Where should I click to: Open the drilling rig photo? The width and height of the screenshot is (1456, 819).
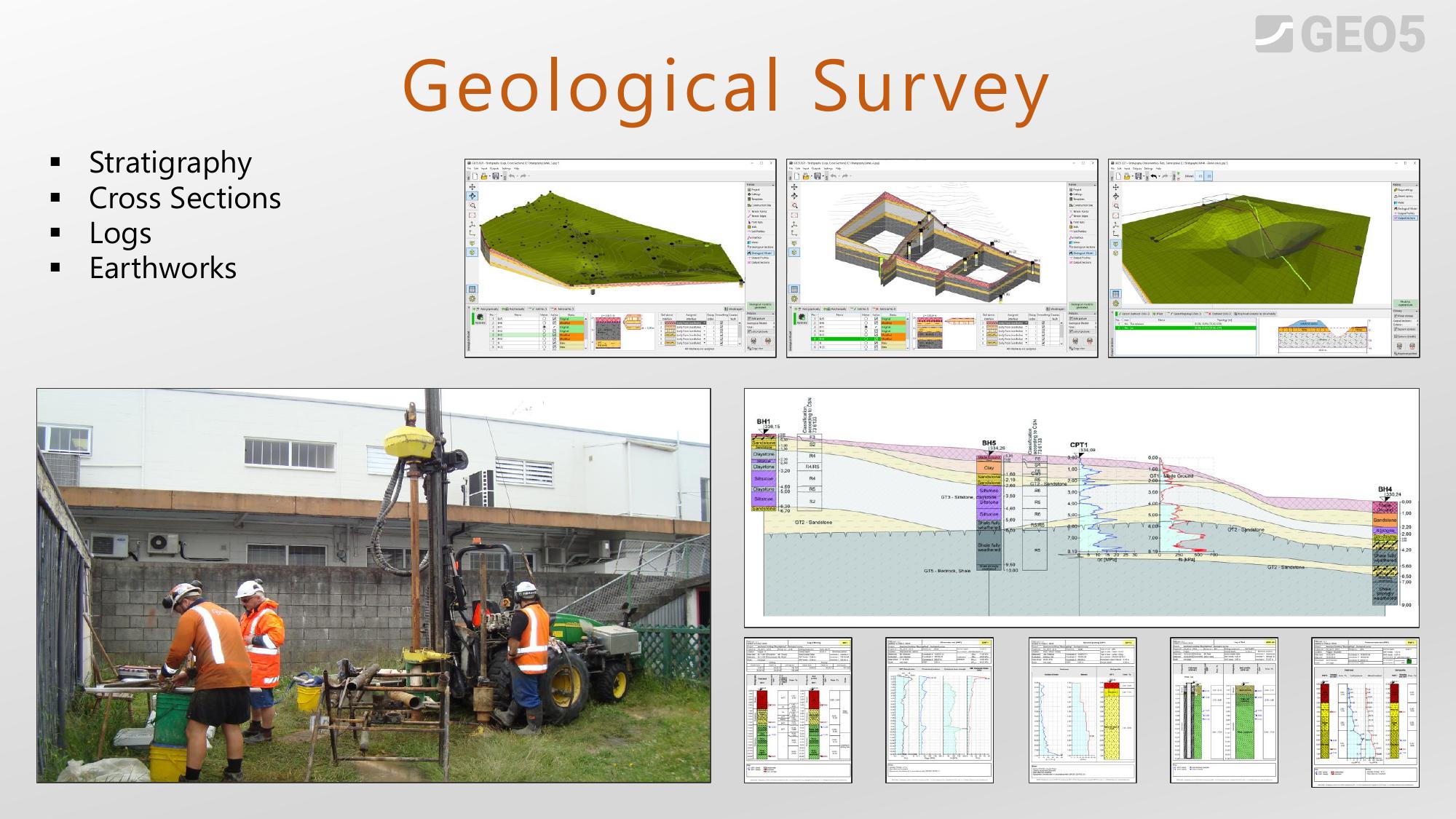[x=373, y=585]
